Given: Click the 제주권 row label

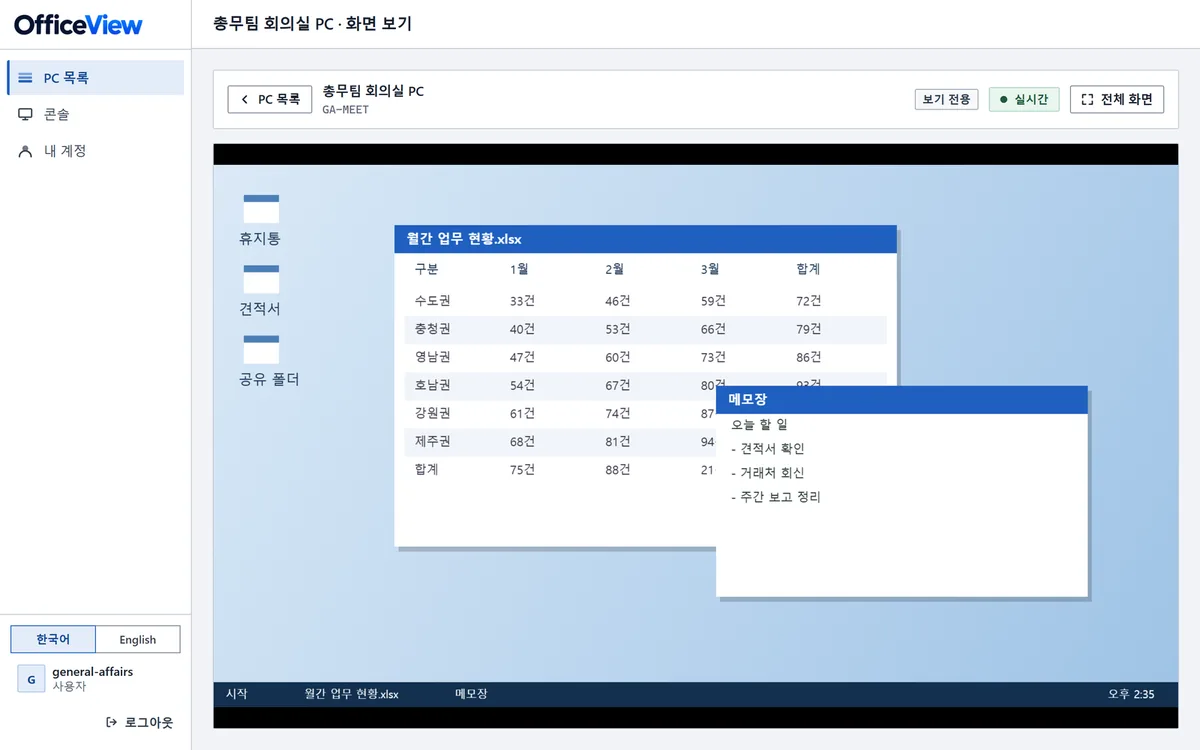Looking at the screenshot, I should tap(432, 441).
